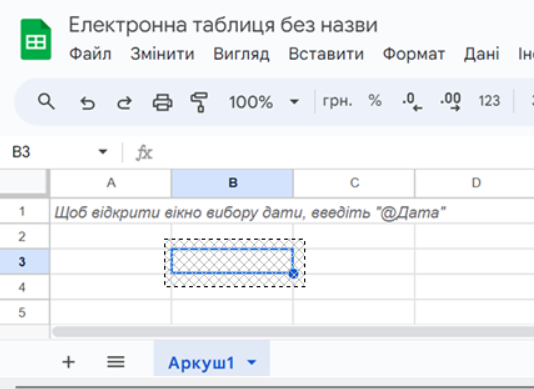Format the cell as percent
The image size is (534, 389).
(375, 101)
